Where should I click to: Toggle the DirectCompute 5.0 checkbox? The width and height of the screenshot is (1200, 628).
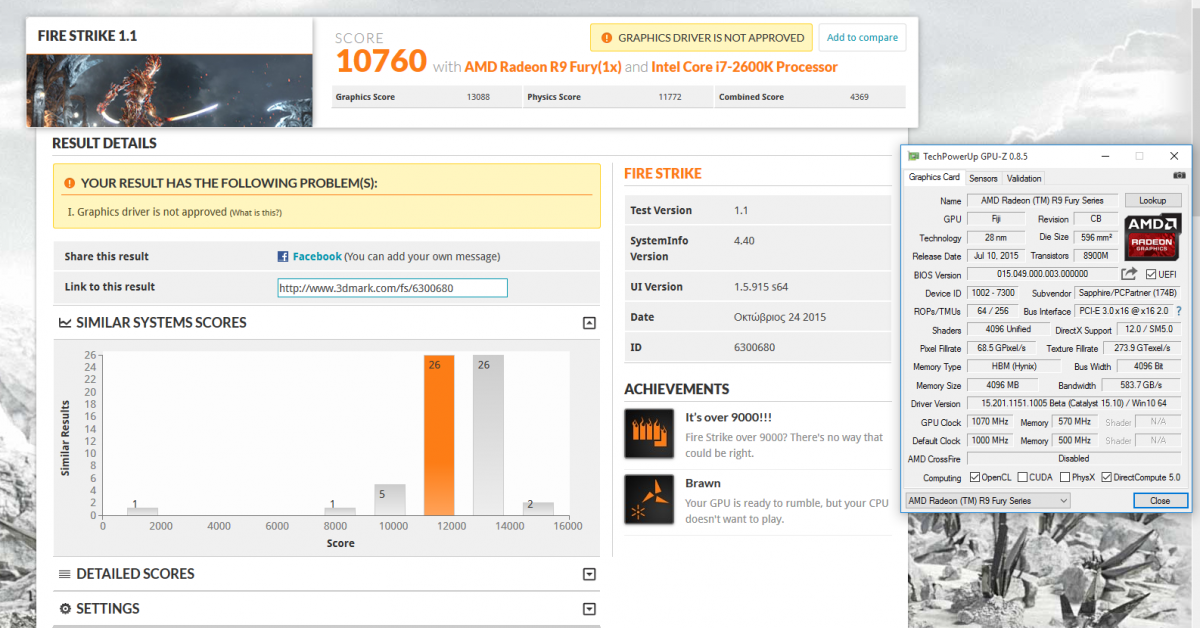(x=1107, y=478)
